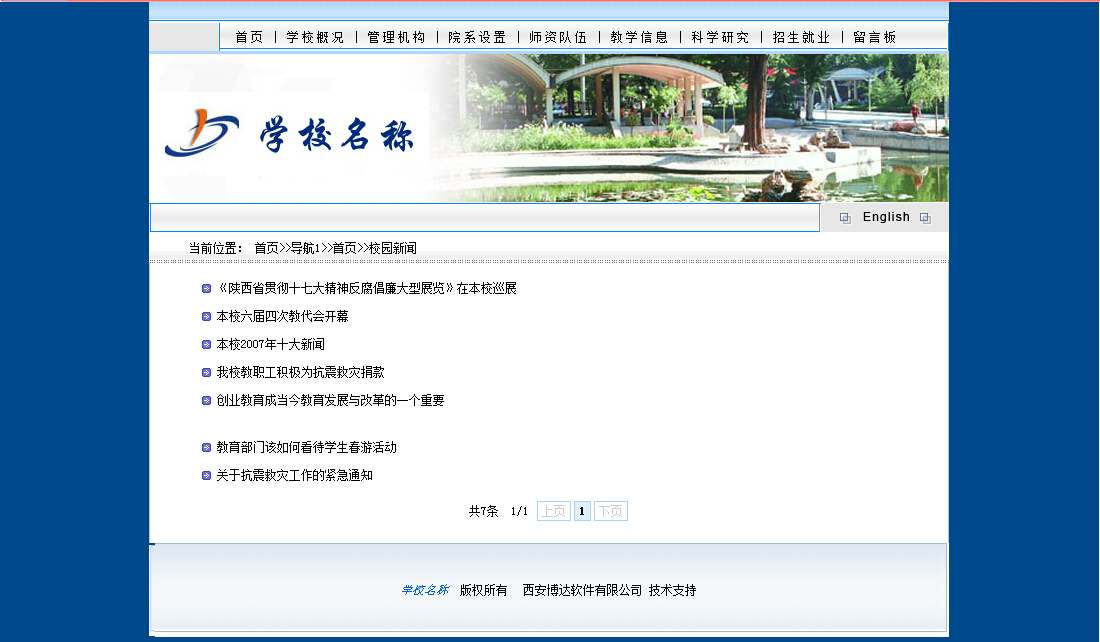The image size is (1100, 642).
Task: Click the square icon left of English
Action: pyautogui.click(x=845, y=218)
